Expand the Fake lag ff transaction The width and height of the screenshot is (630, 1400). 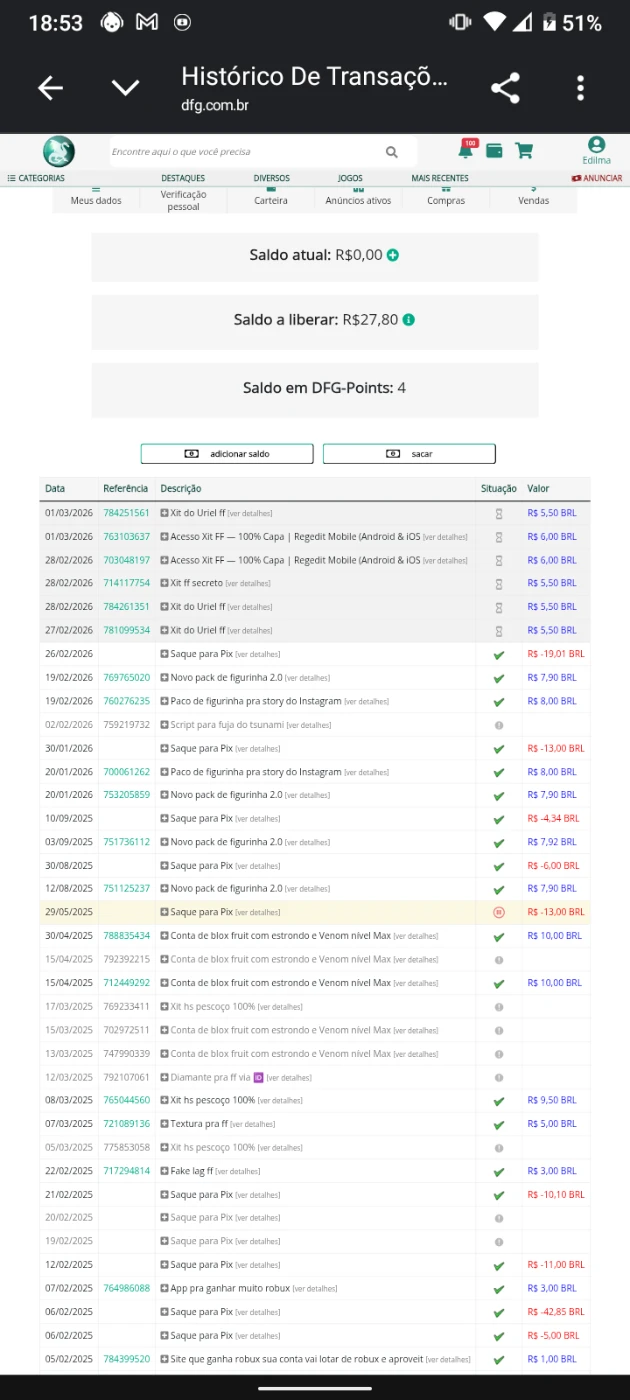tap(165, 1171)
